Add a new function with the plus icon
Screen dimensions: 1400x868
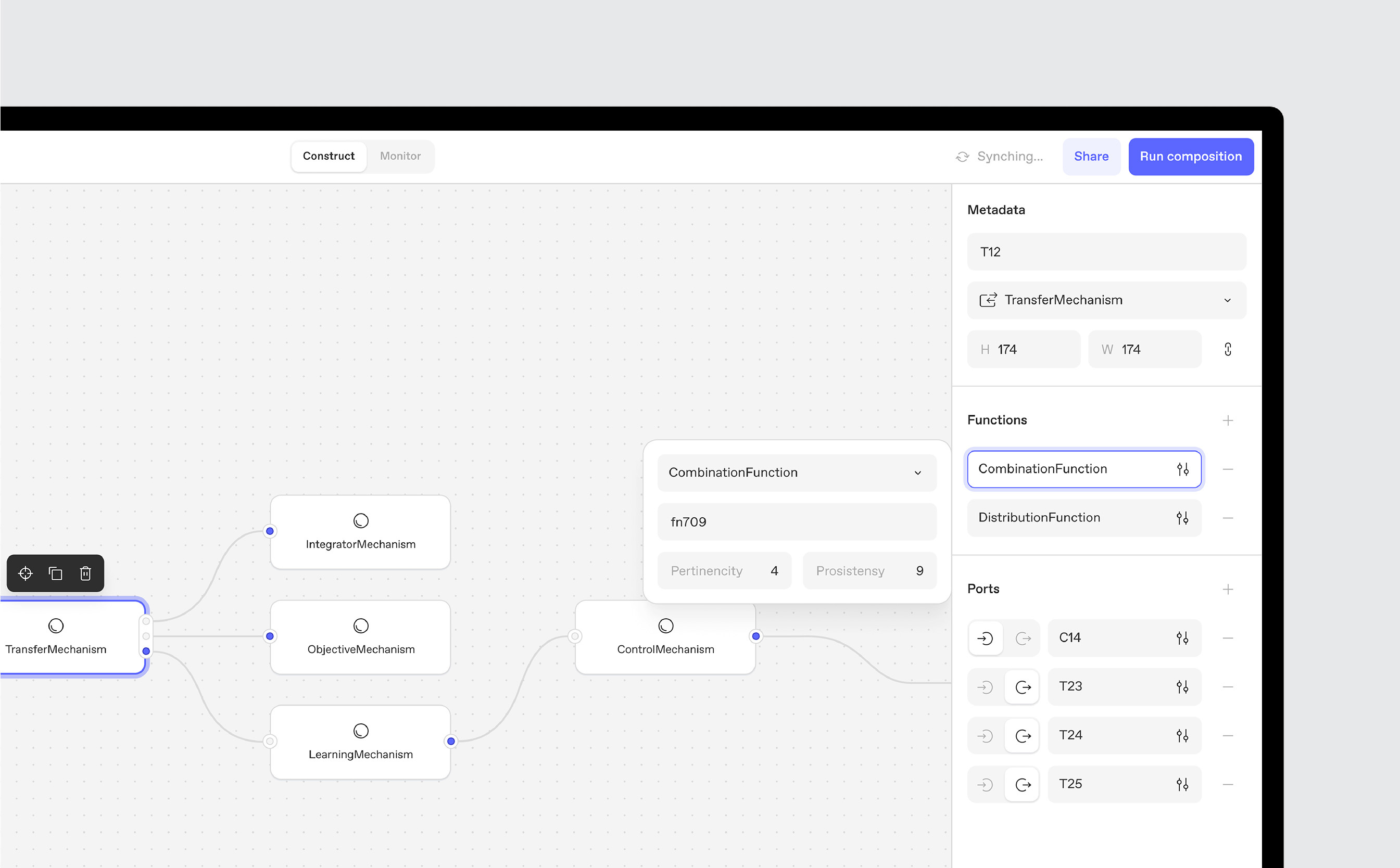1228,420
